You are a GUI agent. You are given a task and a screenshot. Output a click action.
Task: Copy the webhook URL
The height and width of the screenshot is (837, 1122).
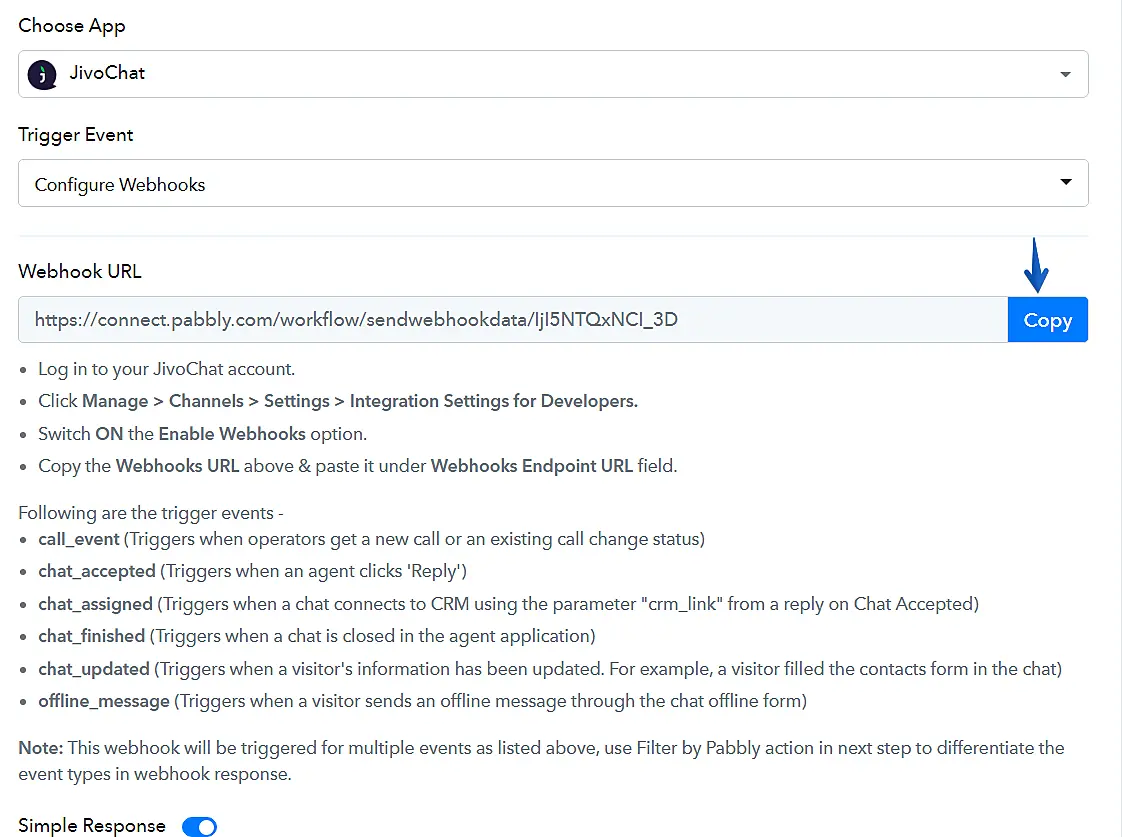coord(1047,320)
